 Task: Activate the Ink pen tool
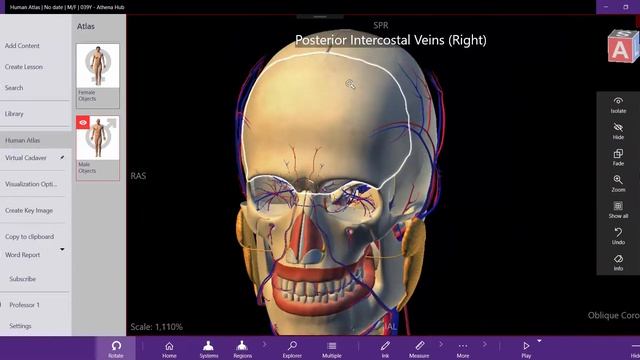point(385,349)
